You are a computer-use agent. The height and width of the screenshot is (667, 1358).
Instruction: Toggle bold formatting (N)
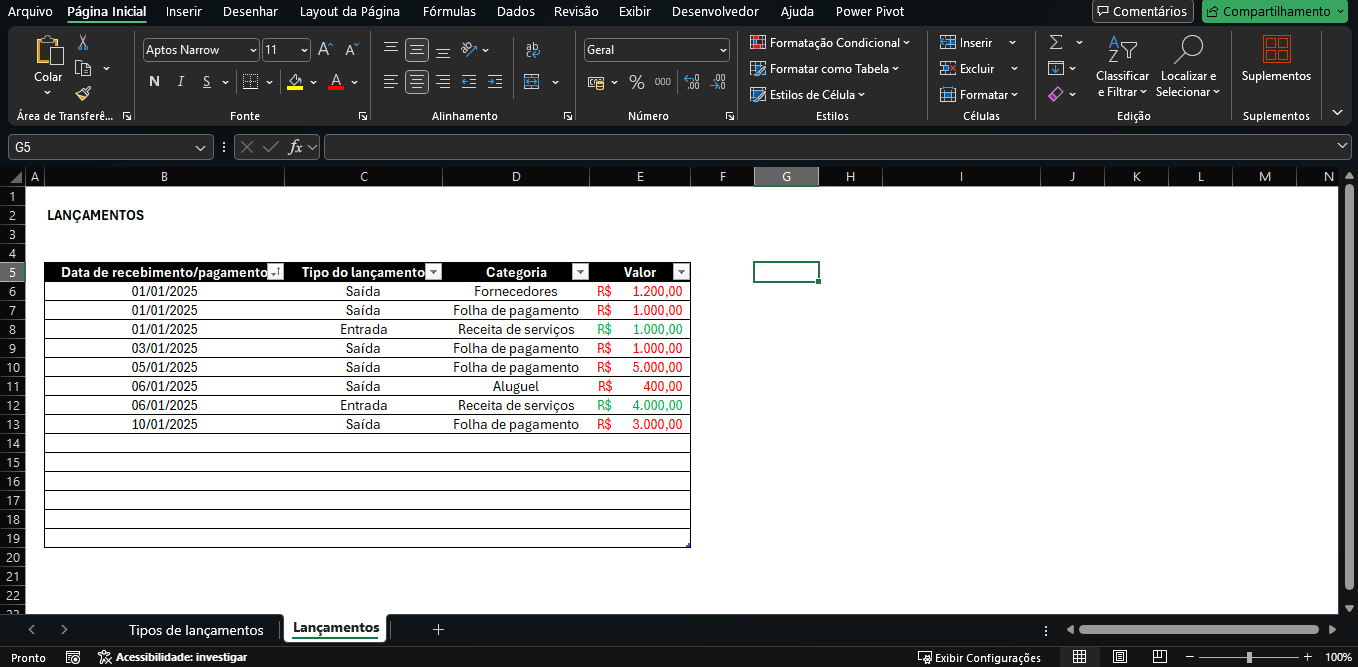(x=154, y=82)
